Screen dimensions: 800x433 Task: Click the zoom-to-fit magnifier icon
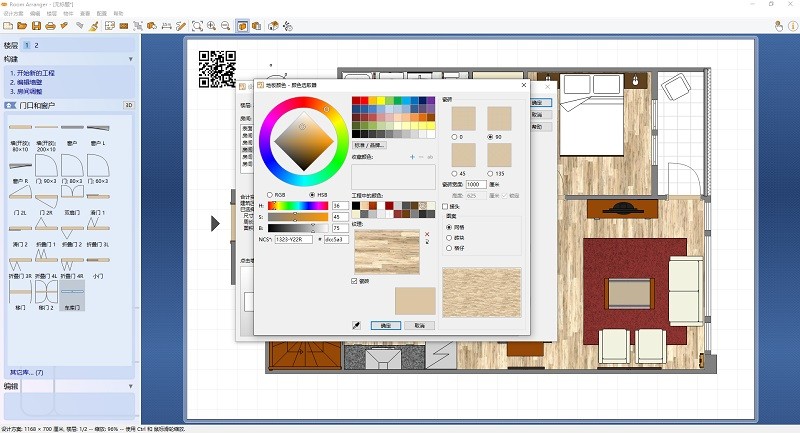click(x=197, y=26)
